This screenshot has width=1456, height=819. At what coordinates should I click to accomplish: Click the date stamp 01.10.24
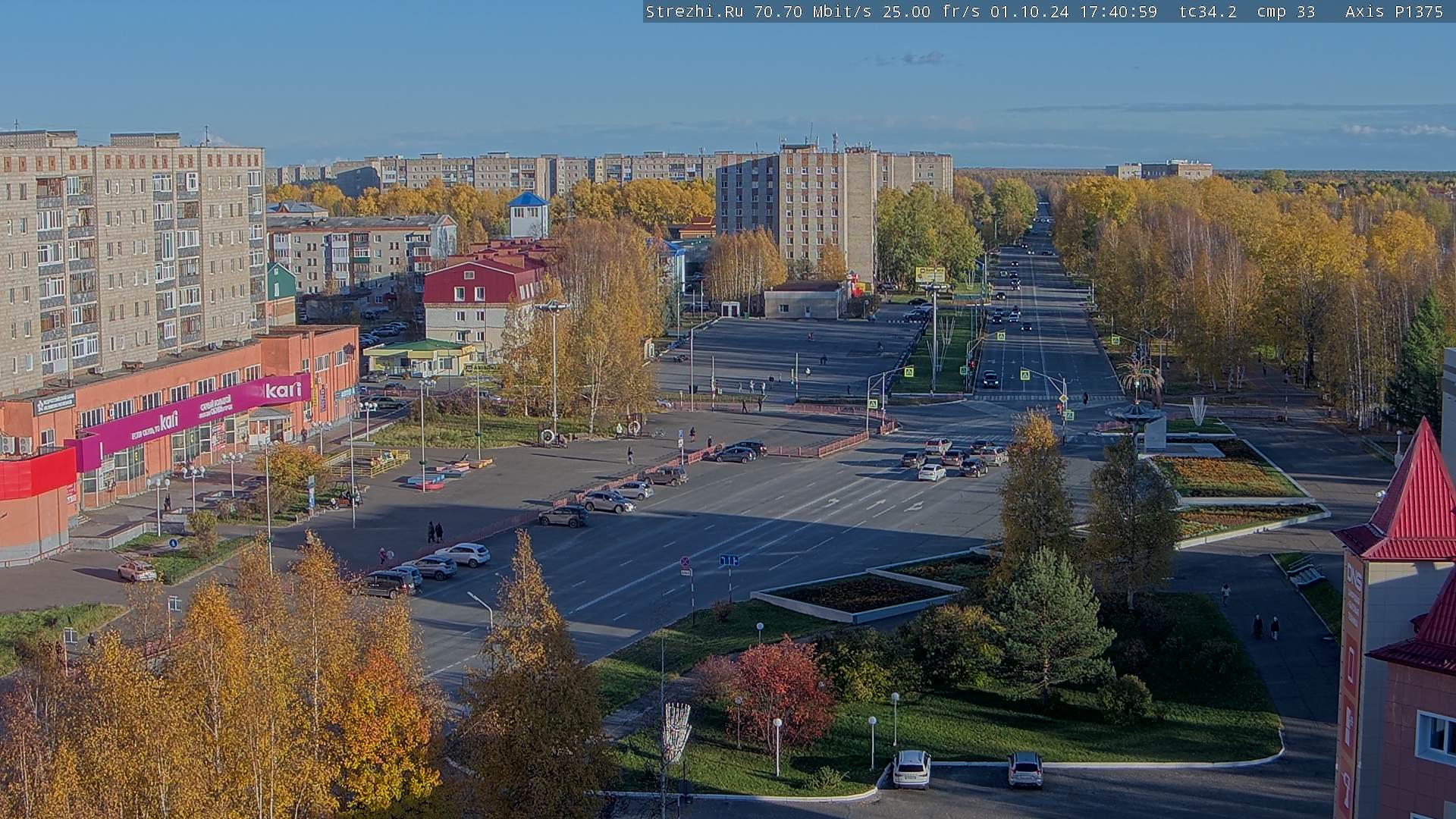(1029, 11)
